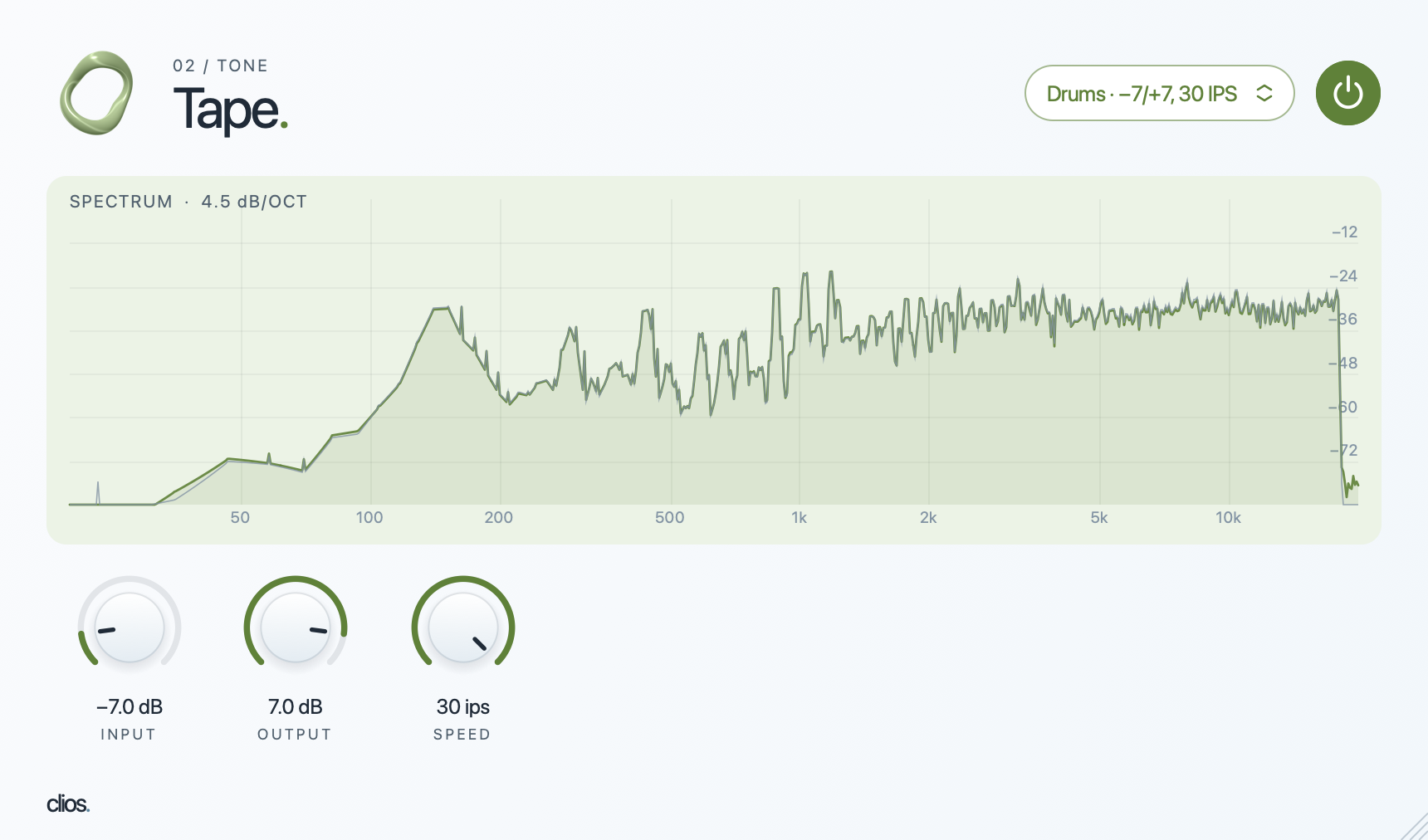Click the Speed knob
The height and width of the screenshot is (840, 1428).
point(463,628)
